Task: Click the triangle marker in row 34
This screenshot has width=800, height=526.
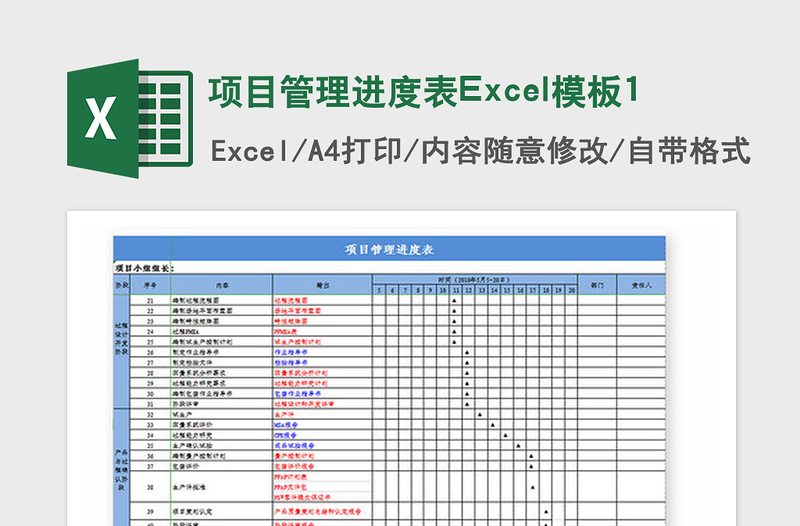Action: pyautogui.click(x=505, y=435)
